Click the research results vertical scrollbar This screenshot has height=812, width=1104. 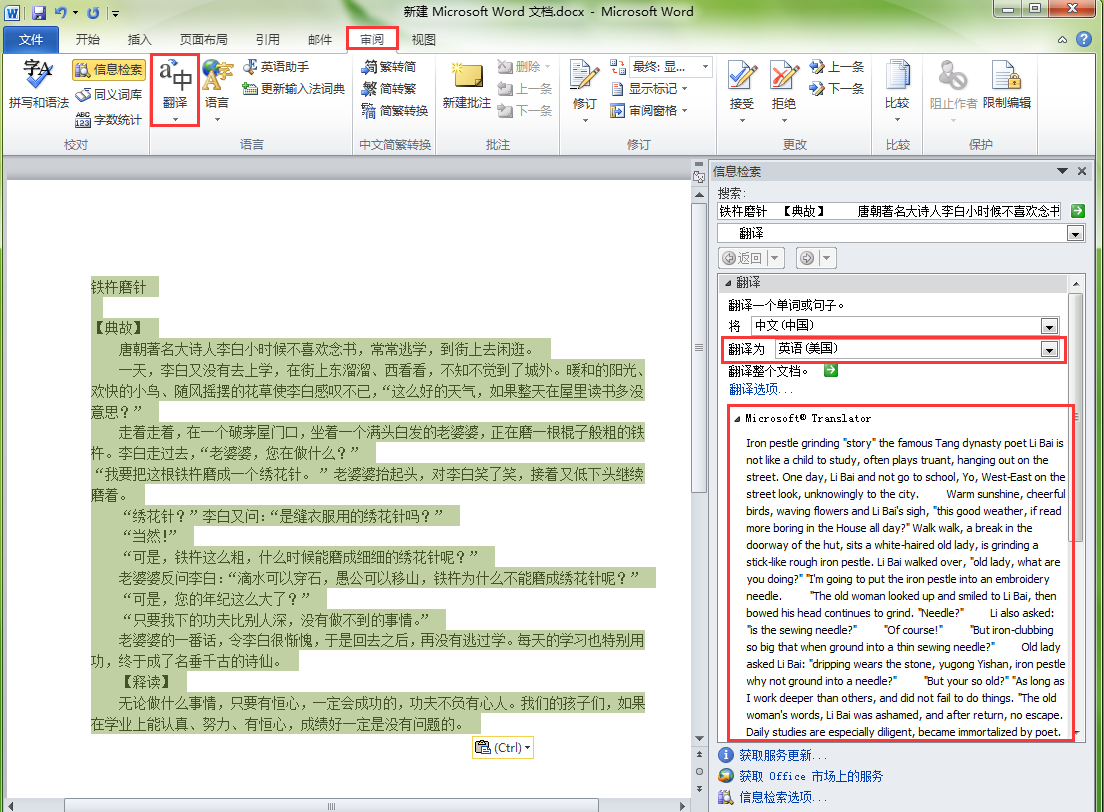coord(1075,417)
